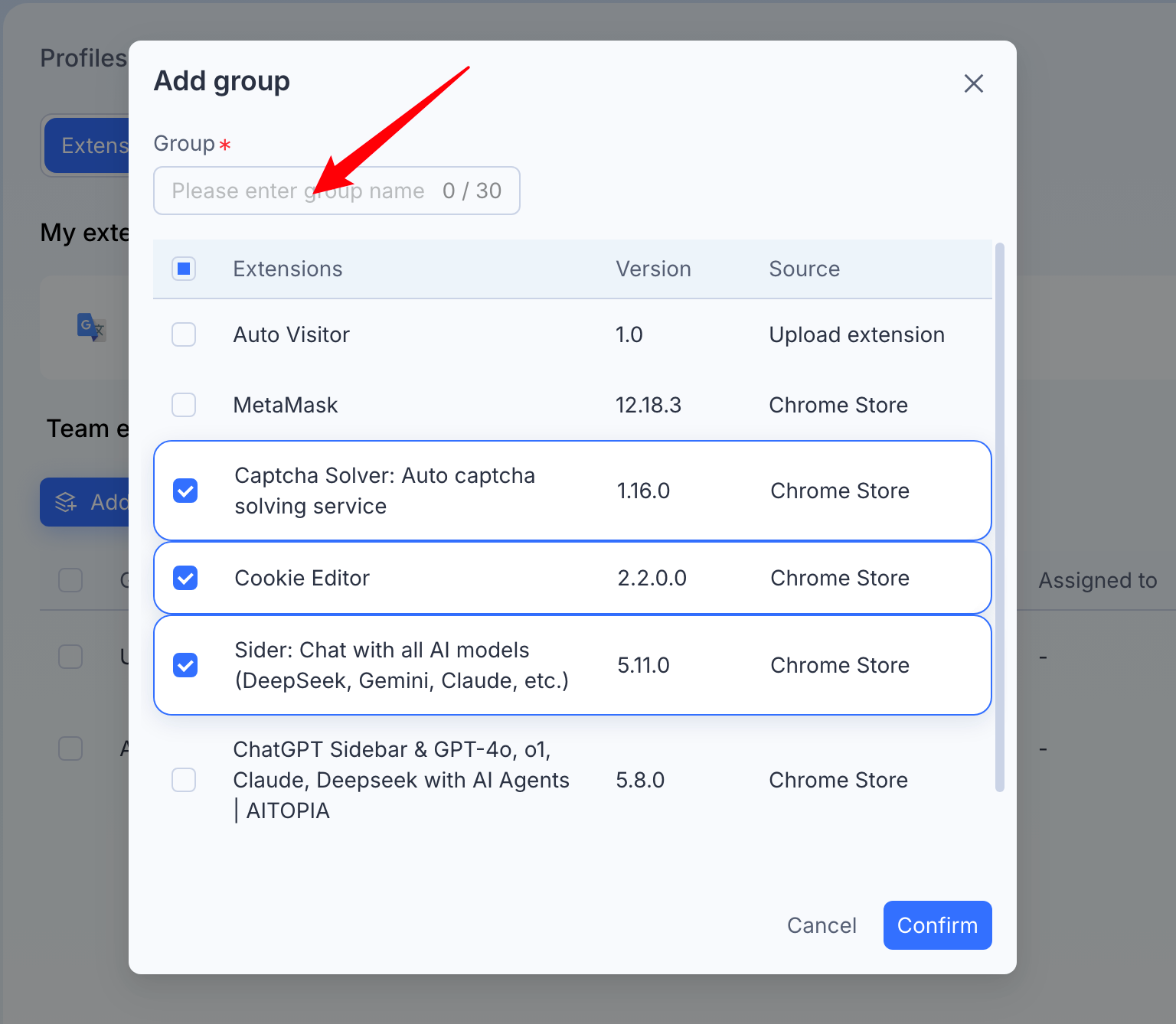Close the Add group dialog
Screen dimensions: 1176x1024
click(x=973, y=83)
